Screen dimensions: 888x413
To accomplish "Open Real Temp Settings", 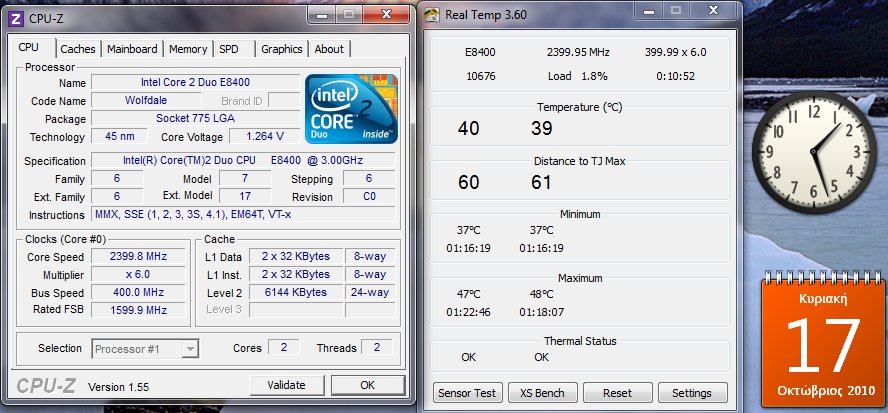I will [x=692, y=393].
